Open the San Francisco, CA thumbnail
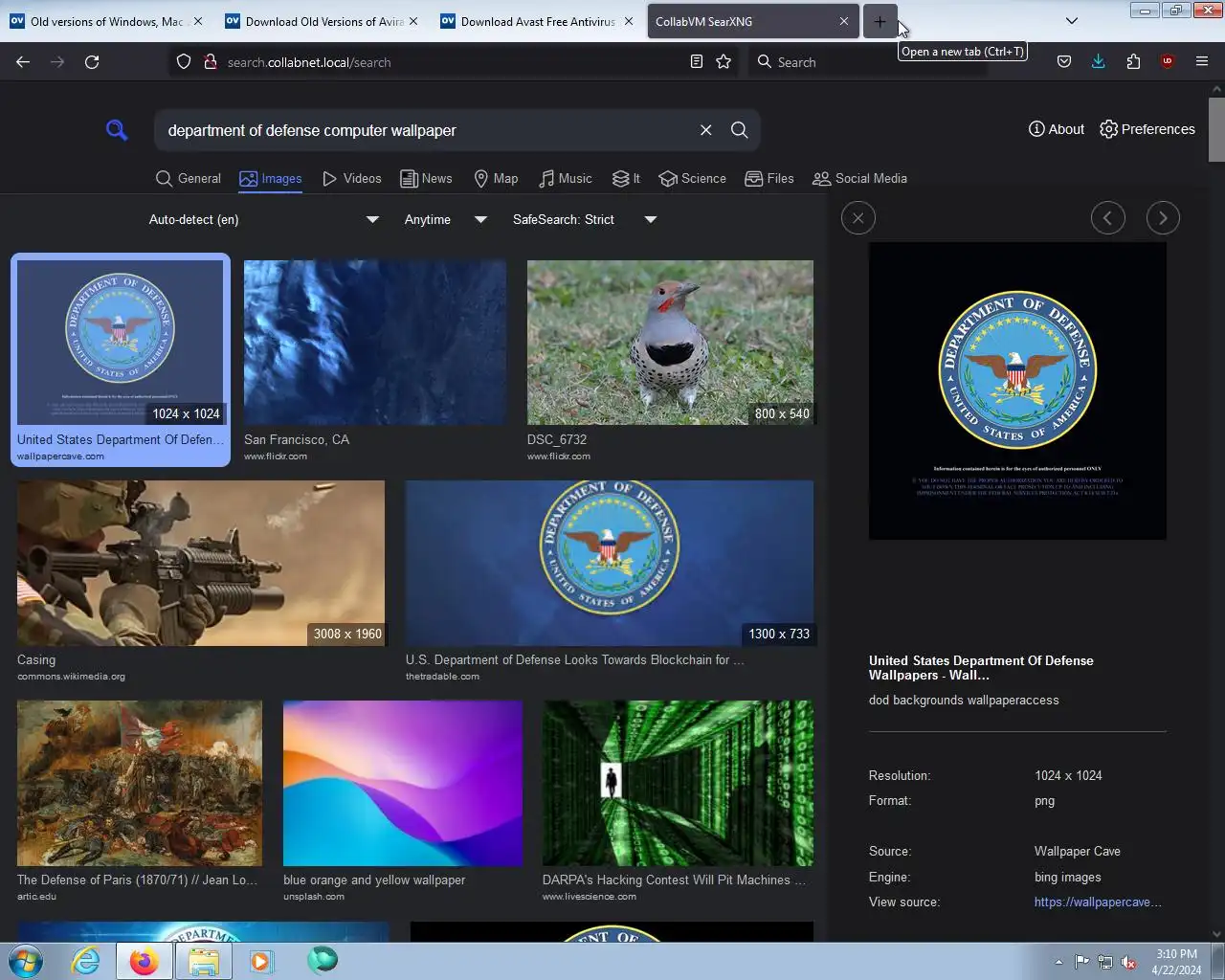Screen dimensions: 1225x980 (375, 343)
